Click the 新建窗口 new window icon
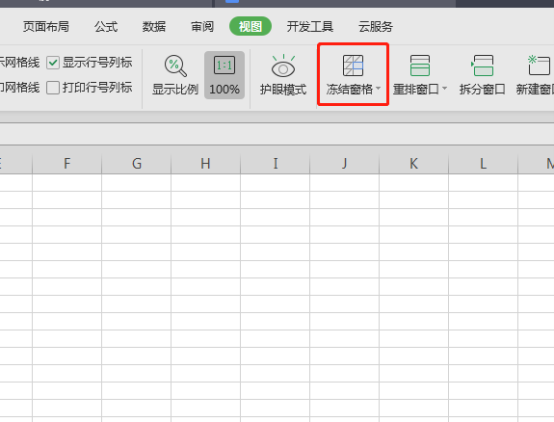Image resolution: width=554 pixels, height=422 pixels. coord(538,65)
